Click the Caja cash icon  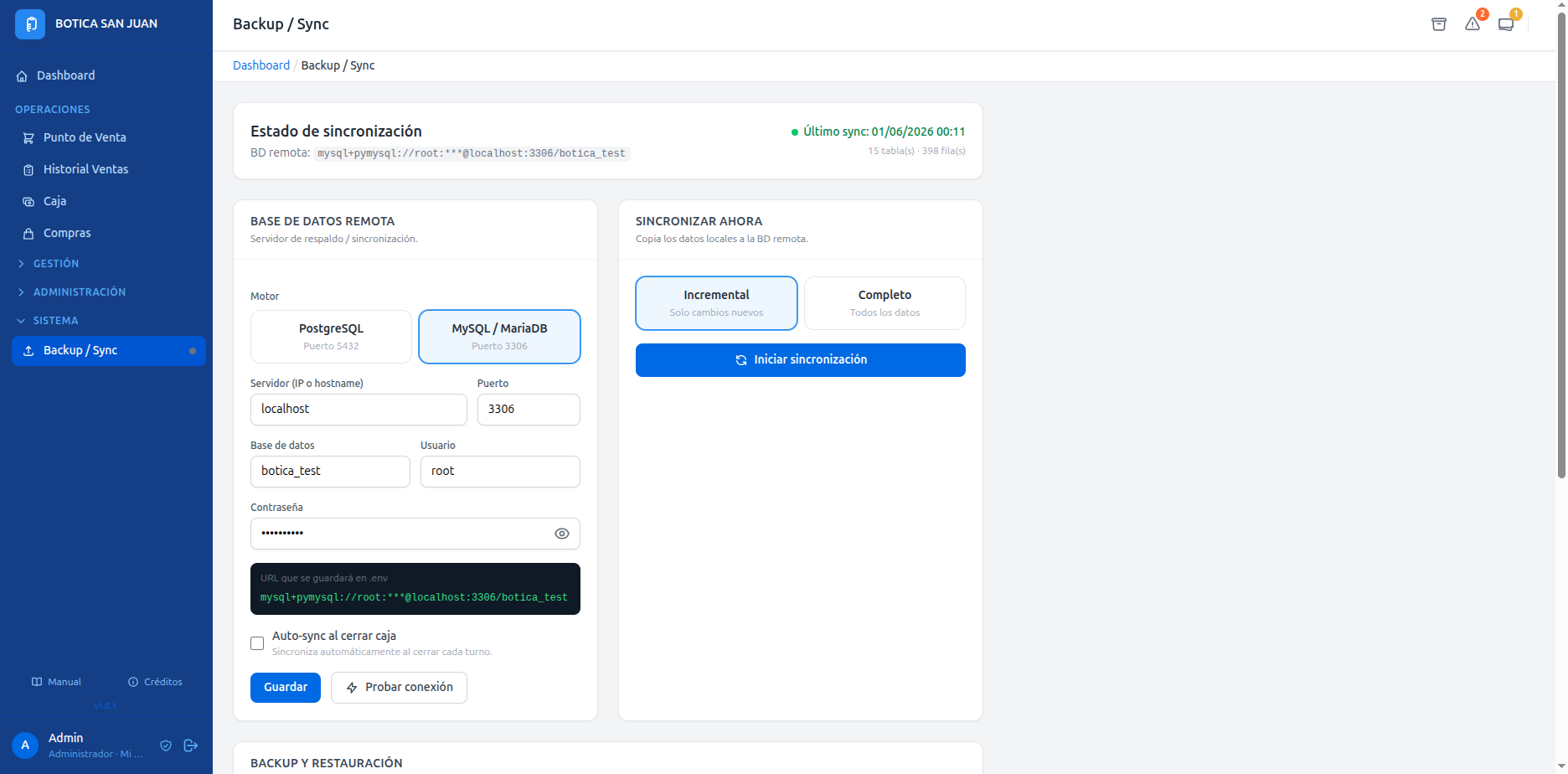pyautogui.click(x=28, y=202)
